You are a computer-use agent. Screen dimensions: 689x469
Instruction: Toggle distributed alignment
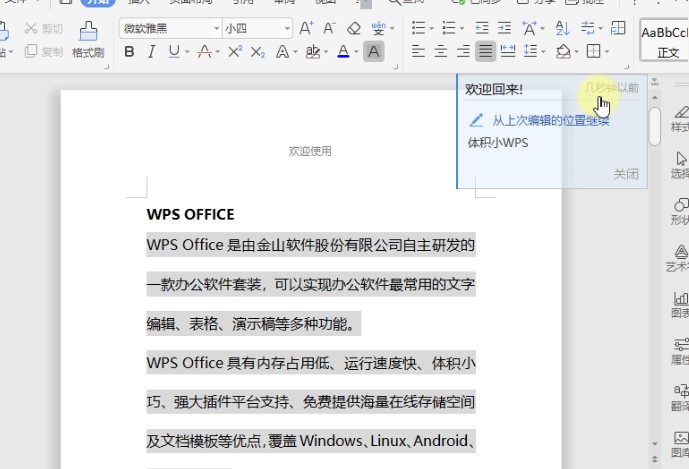508,51
